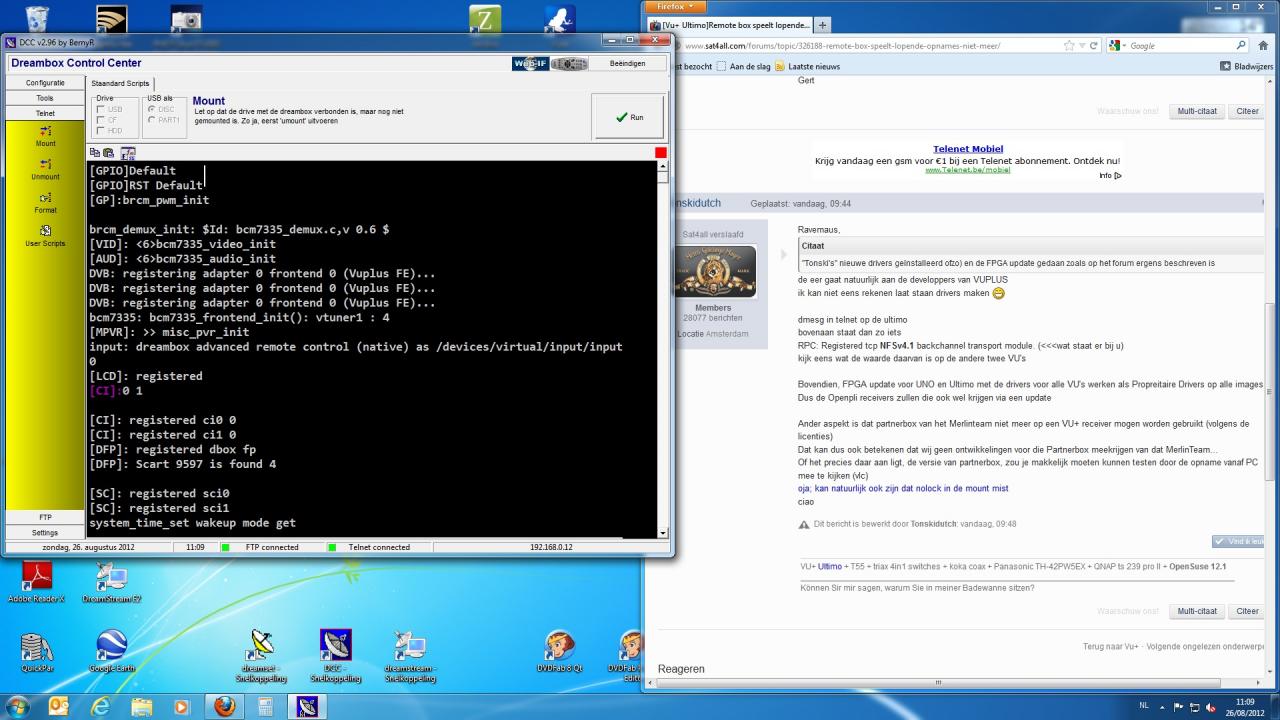Open the DVDFab 8 Qt desktop icon
This screenshot has height=720, width=1280.
pos(560,652)
